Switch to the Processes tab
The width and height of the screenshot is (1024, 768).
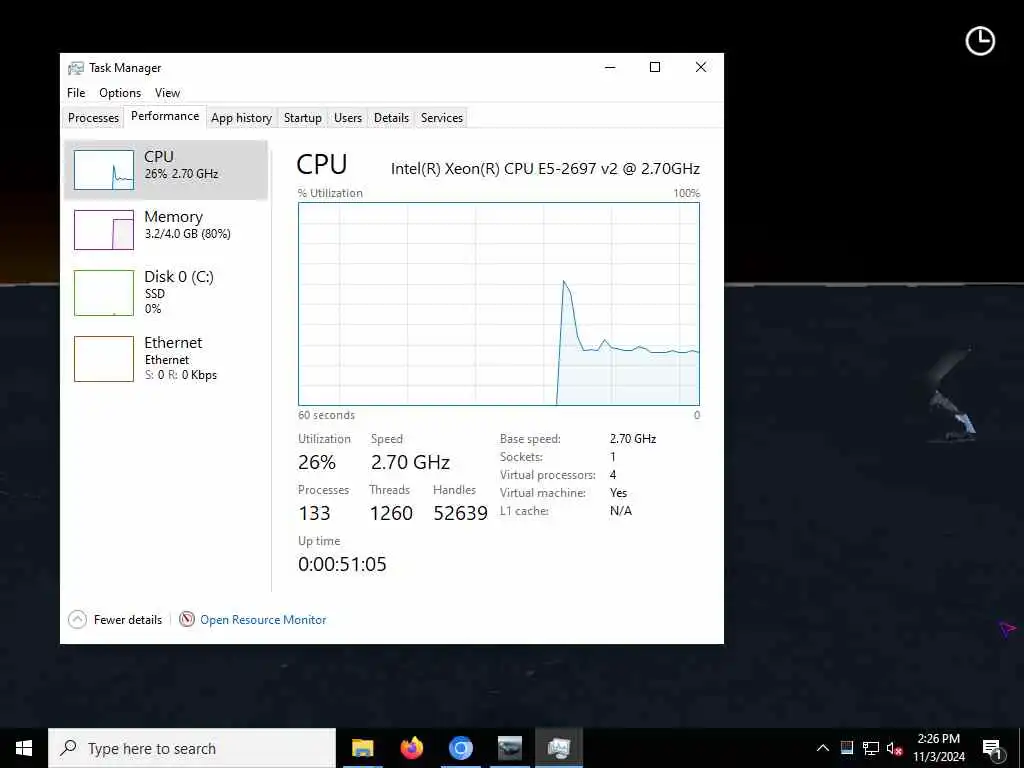(x=93, y=118)
